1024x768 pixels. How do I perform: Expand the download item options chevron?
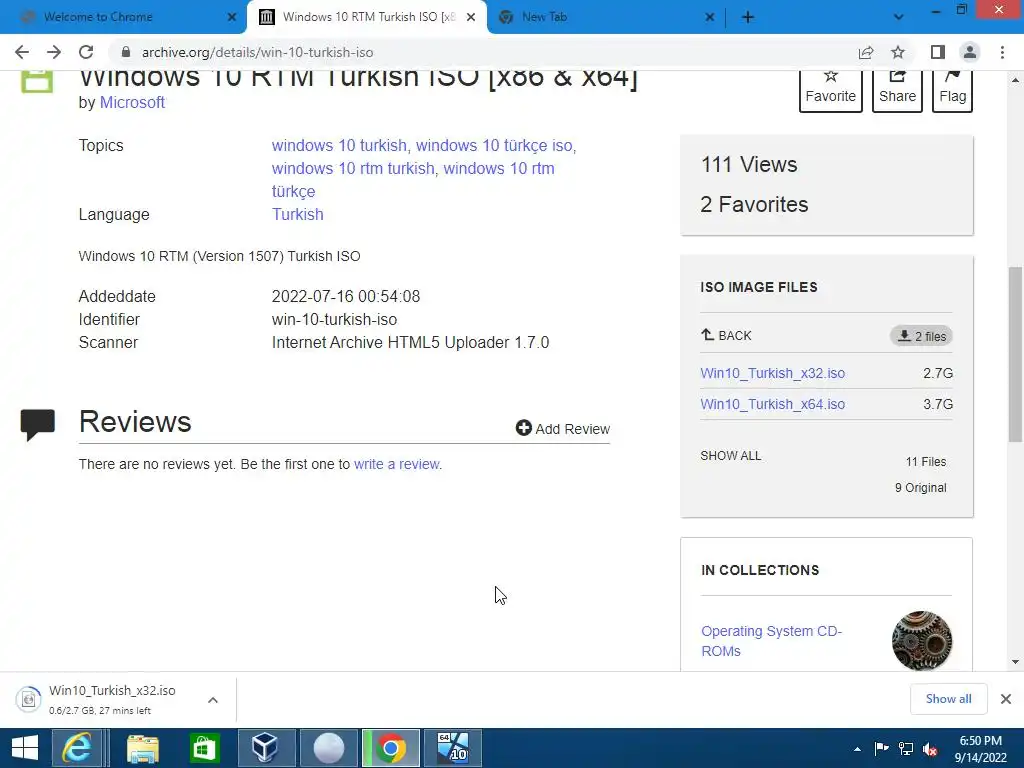(x=213, y=700)
